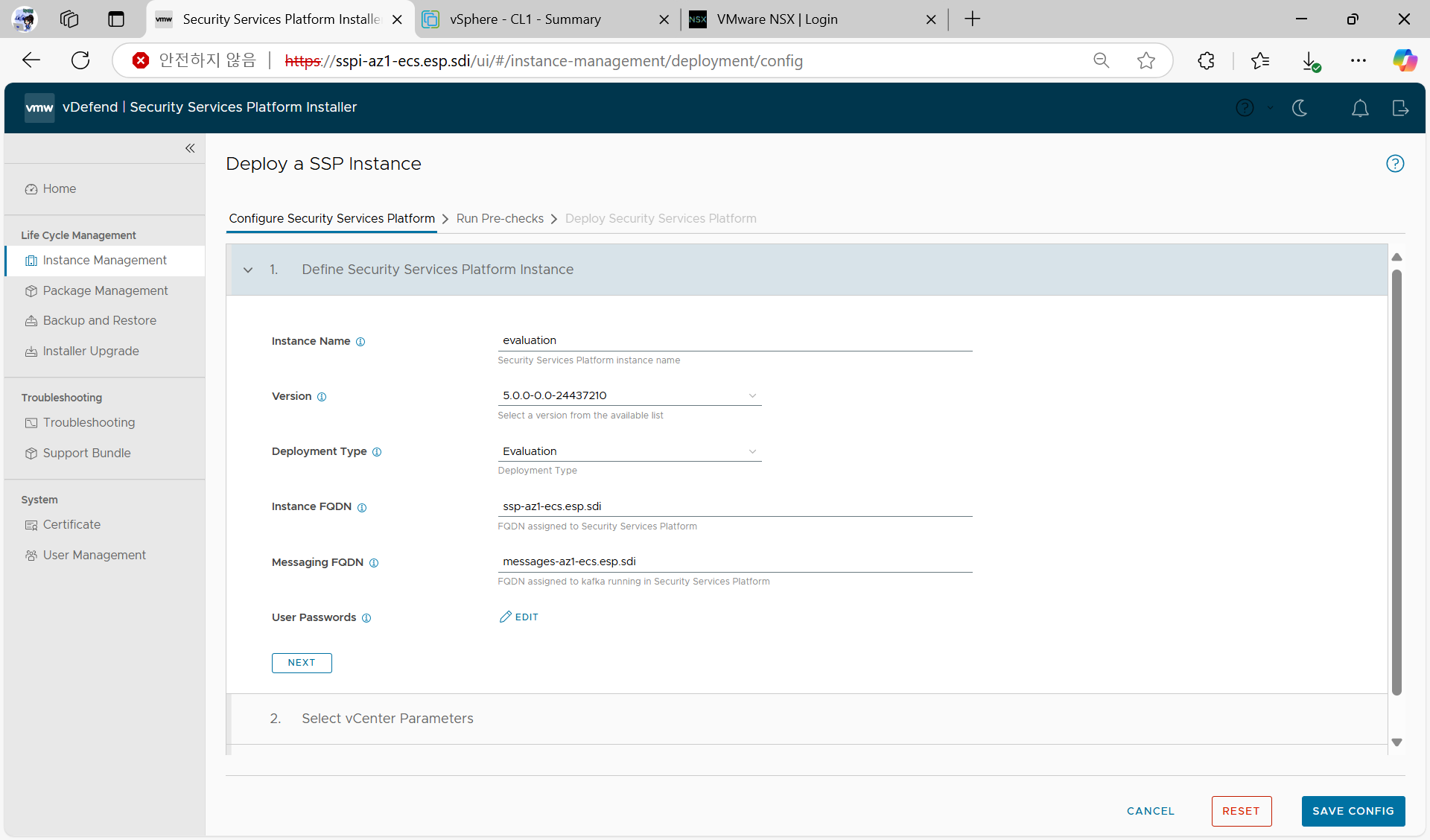Collapse Define Security Services Platform Instance section
This screenshot has width=1430, height=840.
[248, 270]
